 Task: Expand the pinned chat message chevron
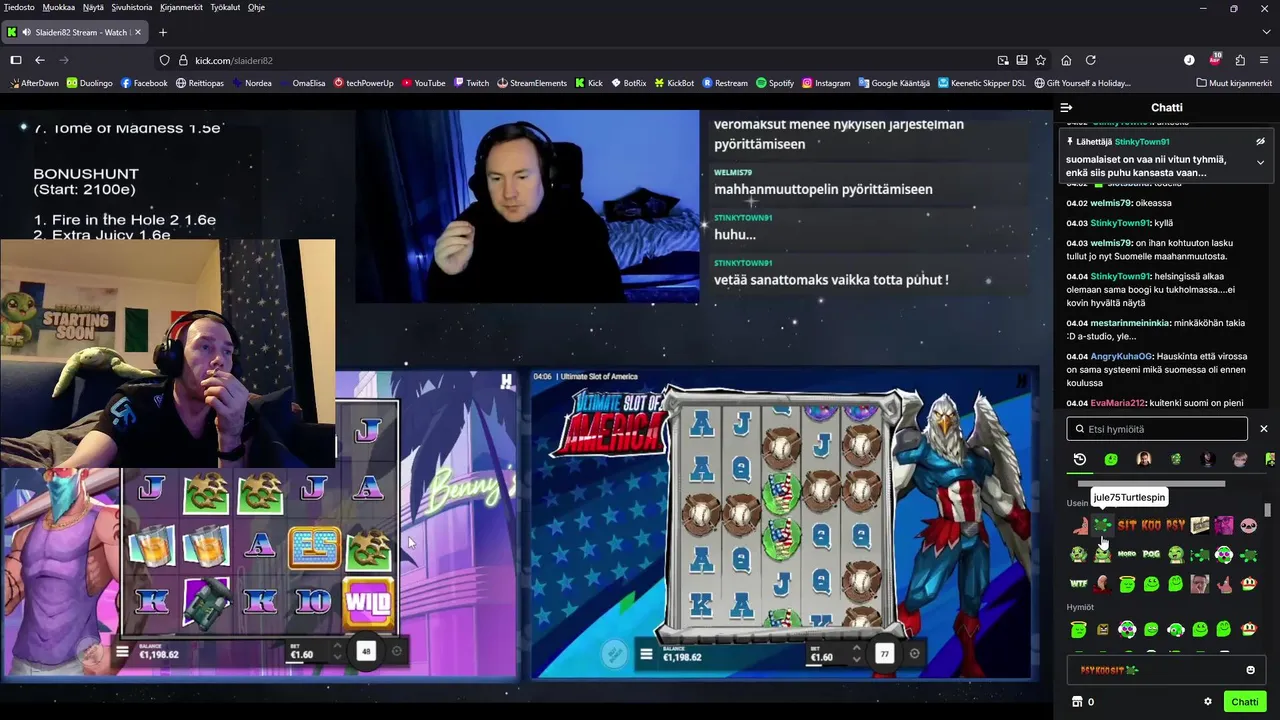[1260, 162]
